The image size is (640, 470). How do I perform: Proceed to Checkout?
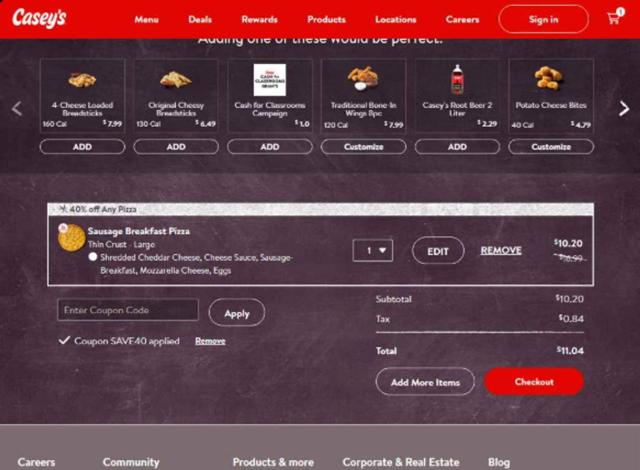click(534, 381)
